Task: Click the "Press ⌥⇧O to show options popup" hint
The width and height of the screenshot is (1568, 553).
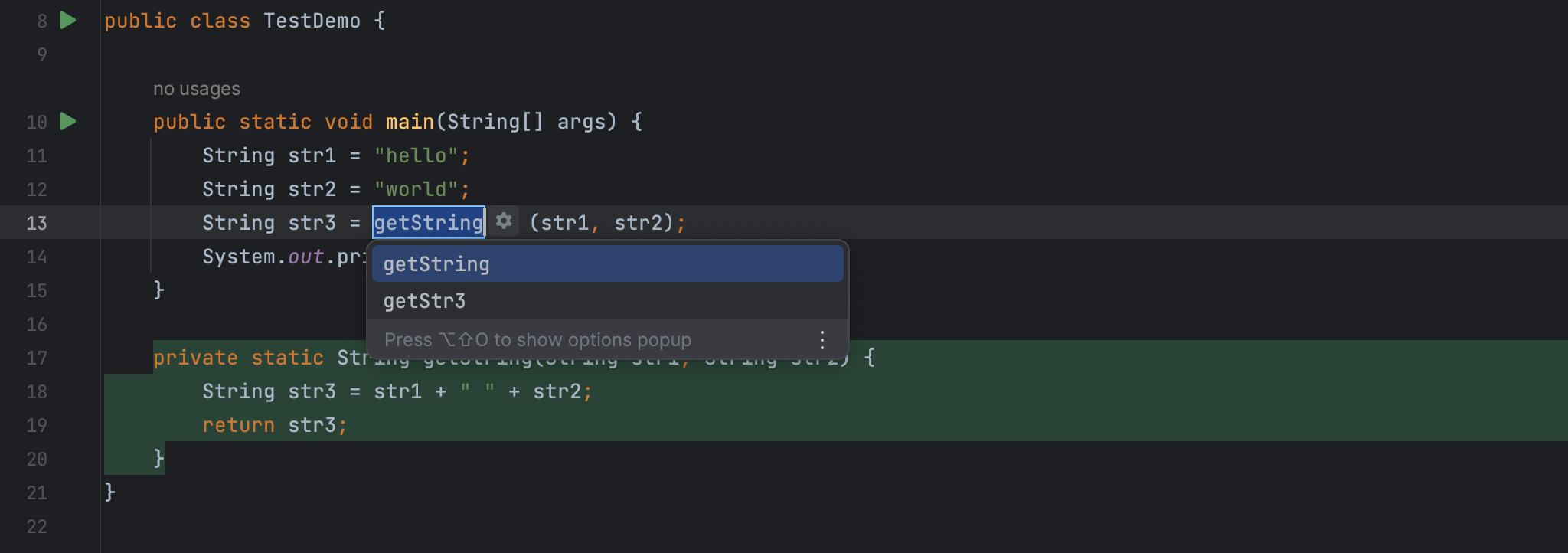Action: [x=537, y=339]
